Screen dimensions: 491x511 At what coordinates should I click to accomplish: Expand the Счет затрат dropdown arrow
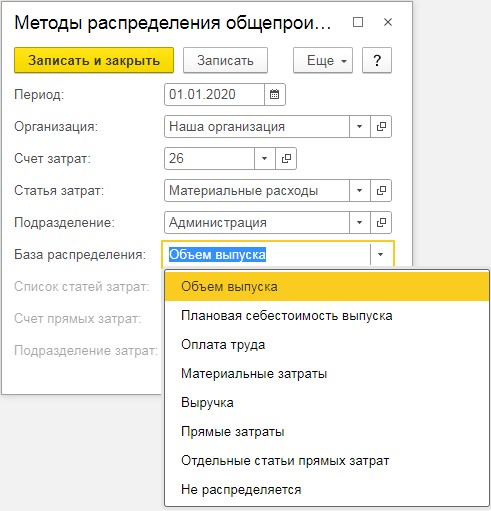(x=265, y=158)
